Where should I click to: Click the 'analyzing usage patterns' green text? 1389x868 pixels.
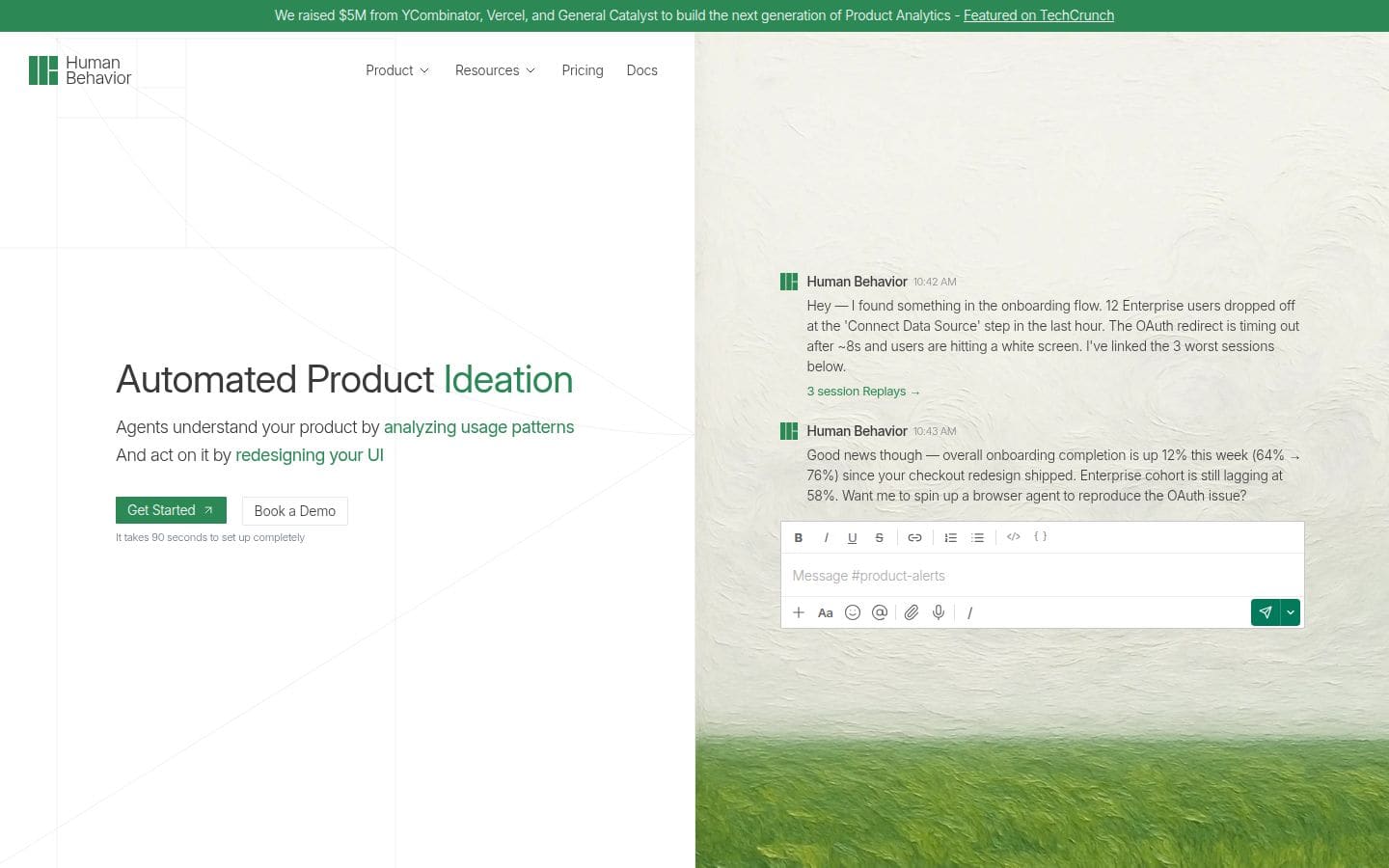[478, 427]
